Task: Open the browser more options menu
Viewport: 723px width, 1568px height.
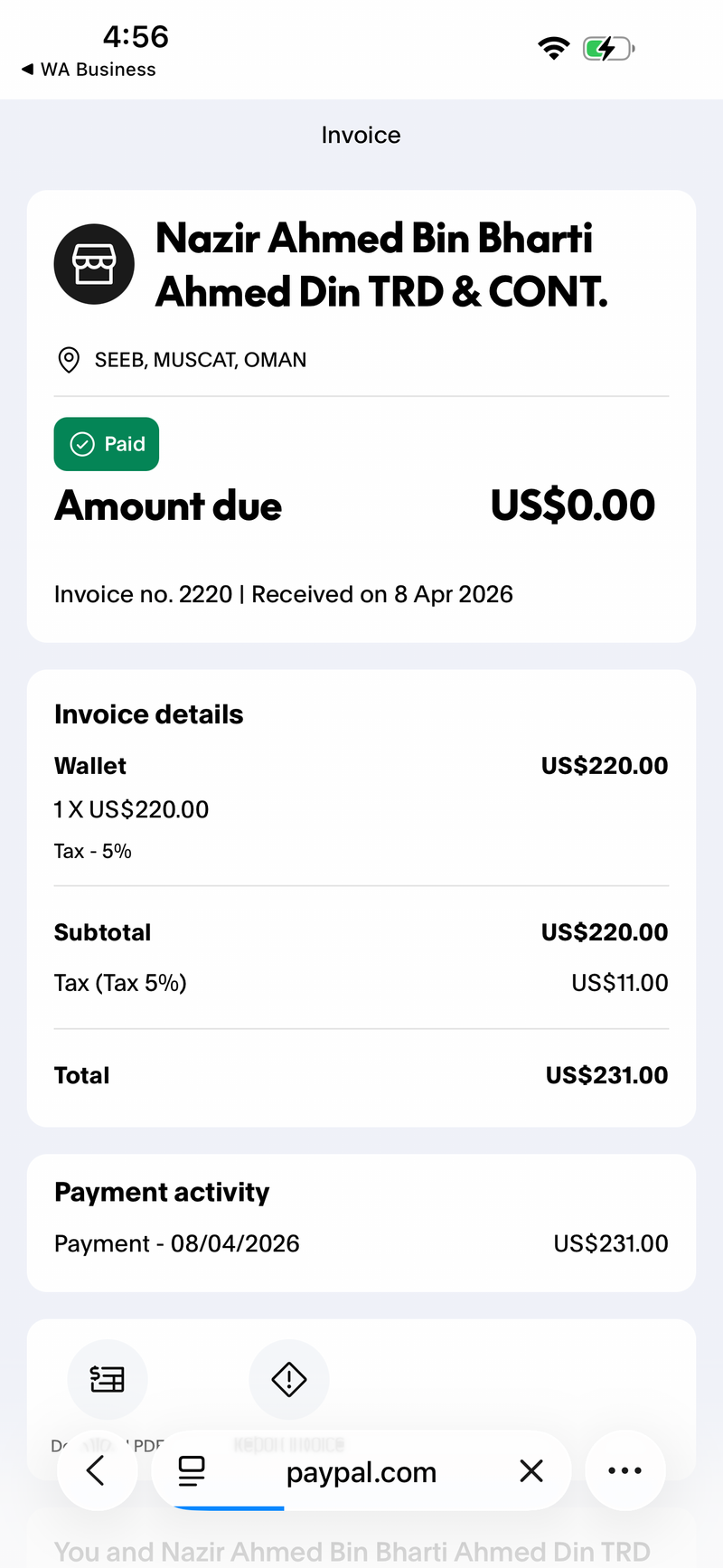Action: point(625,1471)
